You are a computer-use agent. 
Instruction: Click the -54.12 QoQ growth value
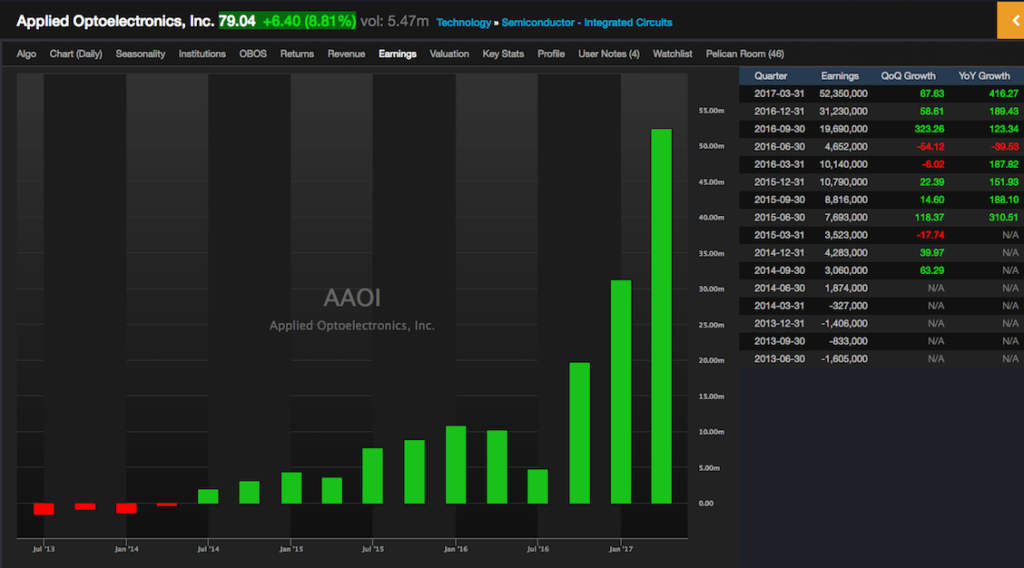930,146
